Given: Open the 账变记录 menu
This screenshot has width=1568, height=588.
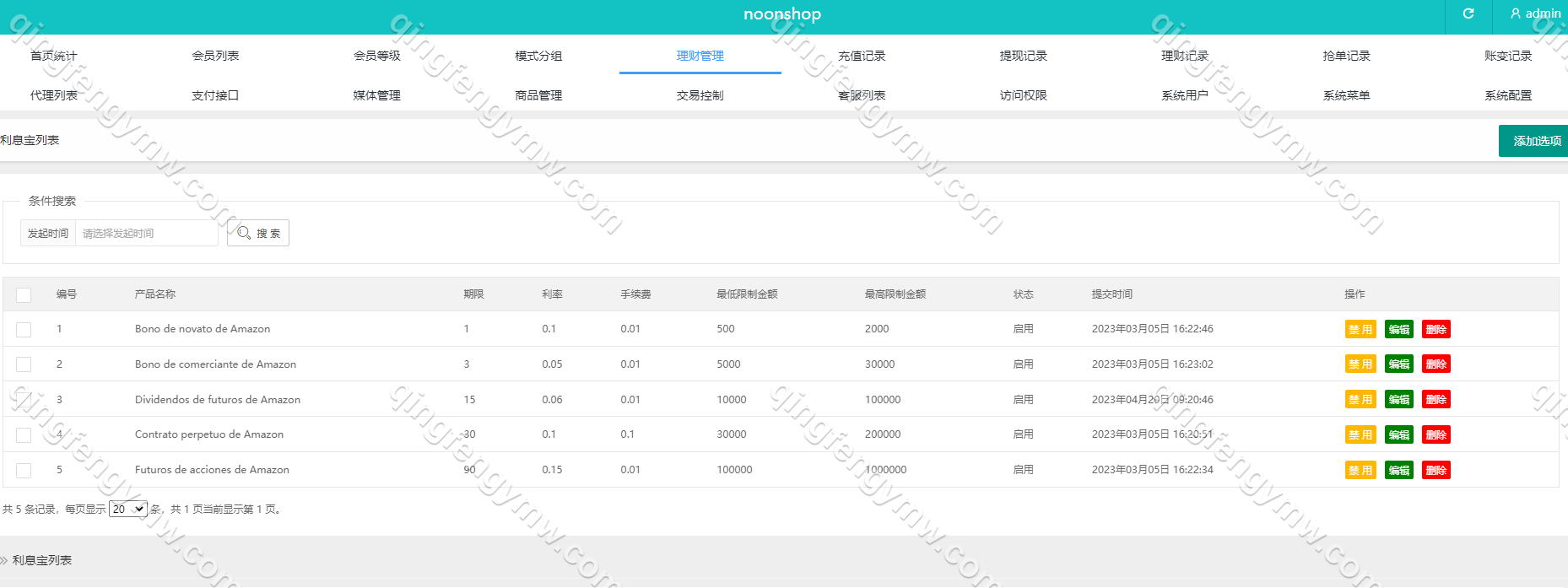Looking at the screenshot, I should tap(1508, 56).
